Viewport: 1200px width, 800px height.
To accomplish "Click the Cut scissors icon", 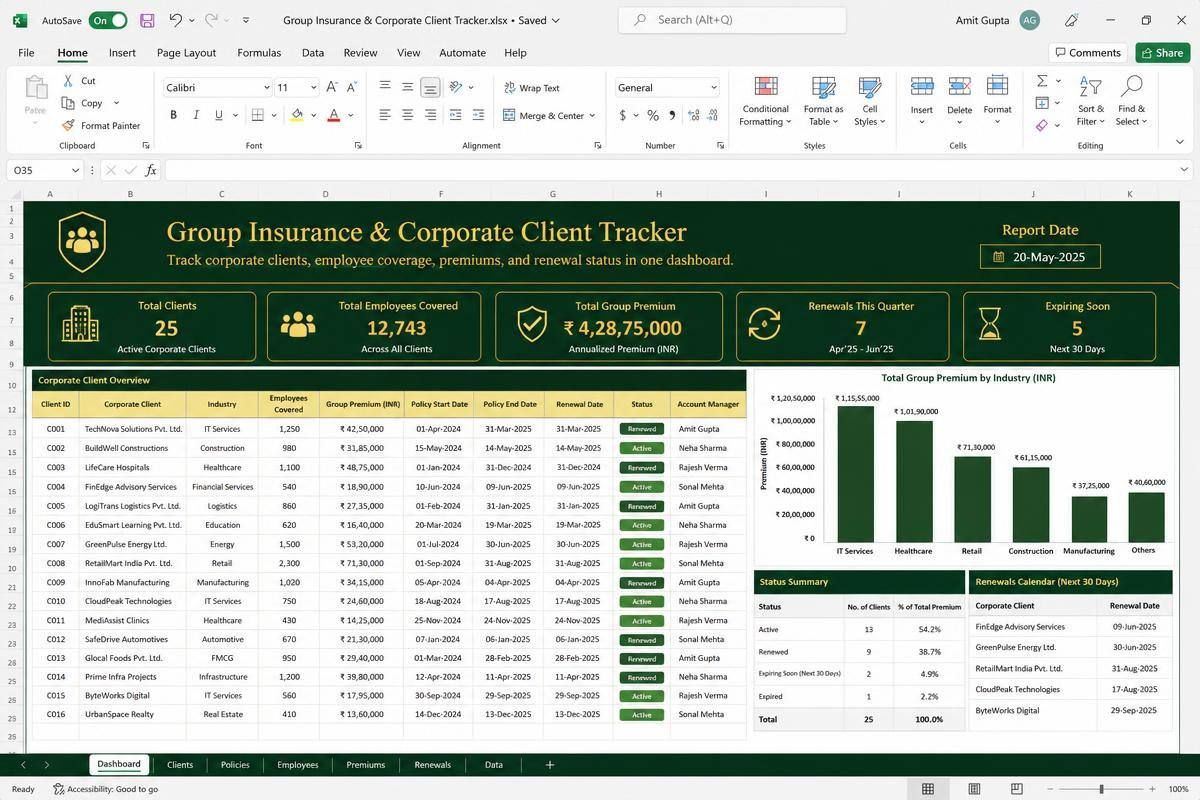I will point(68,81).
